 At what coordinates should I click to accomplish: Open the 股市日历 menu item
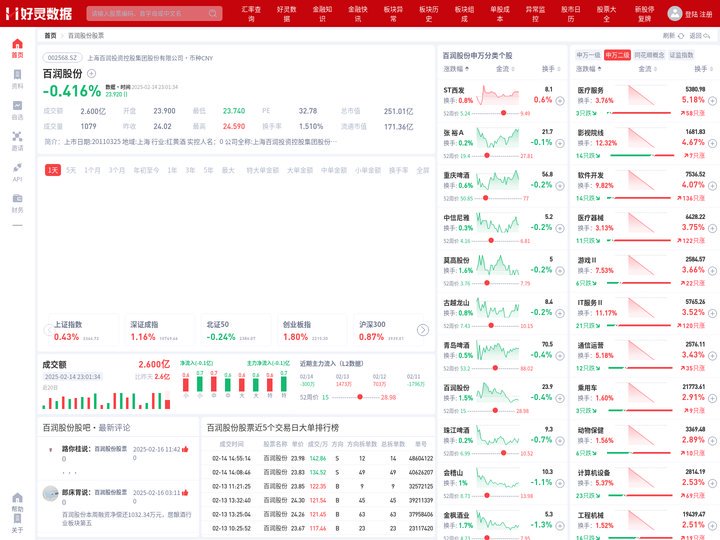[x=571, y=14]
